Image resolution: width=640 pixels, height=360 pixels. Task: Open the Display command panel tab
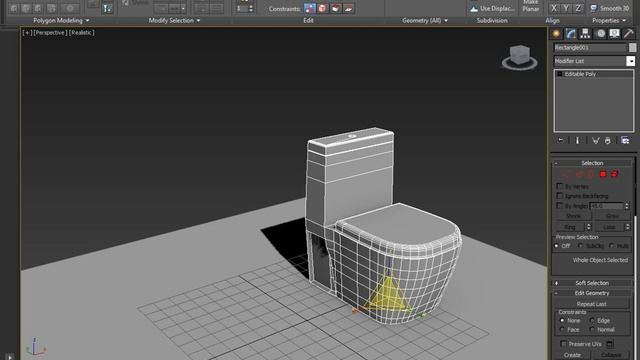[x=614, y=33]
